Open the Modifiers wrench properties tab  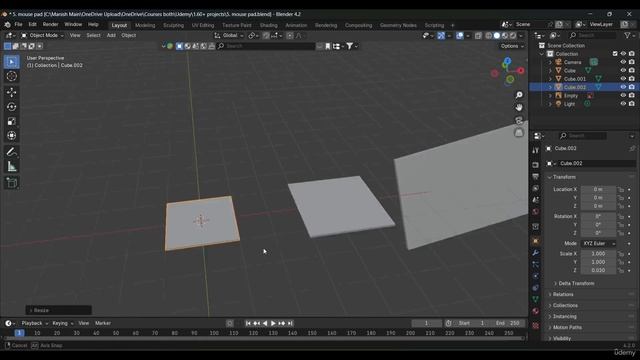(x=536, y=253)
